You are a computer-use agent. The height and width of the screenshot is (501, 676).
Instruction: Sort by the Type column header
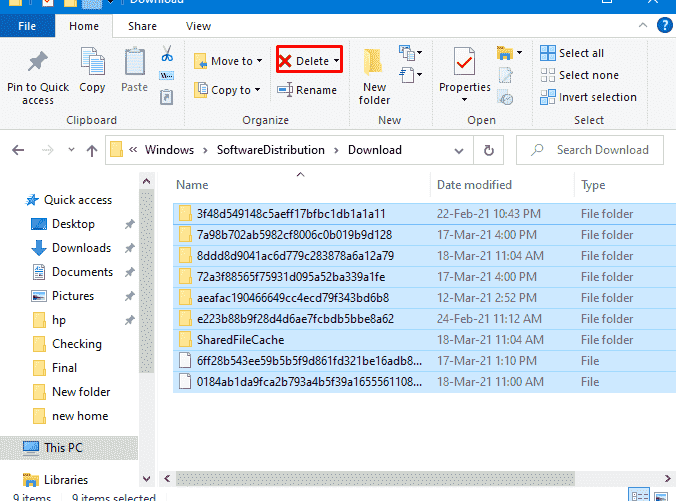[x=593, y=185]
